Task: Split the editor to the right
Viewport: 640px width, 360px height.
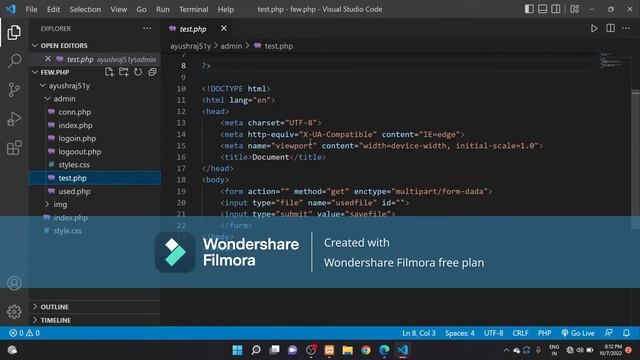Action: point(610,28)
